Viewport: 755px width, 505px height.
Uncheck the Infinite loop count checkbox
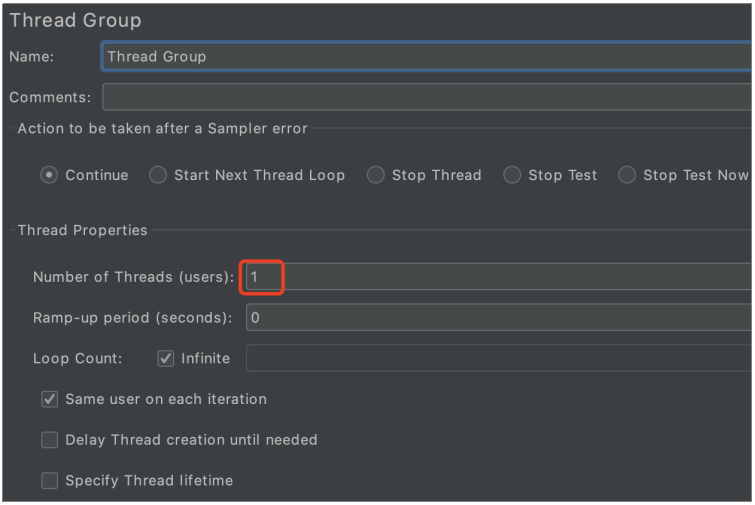[x=166, y=358]
